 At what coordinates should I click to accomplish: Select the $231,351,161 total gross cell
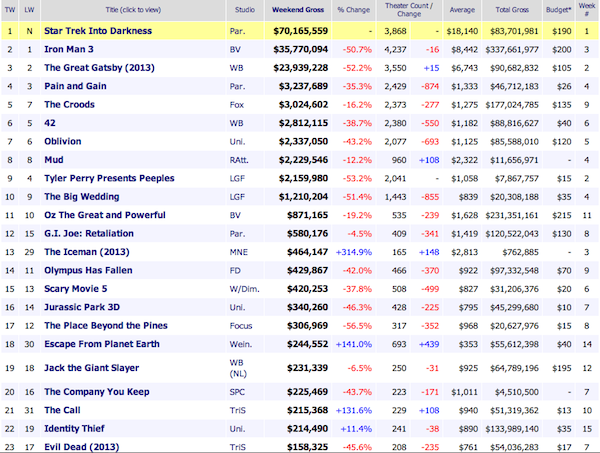[512, 215]
